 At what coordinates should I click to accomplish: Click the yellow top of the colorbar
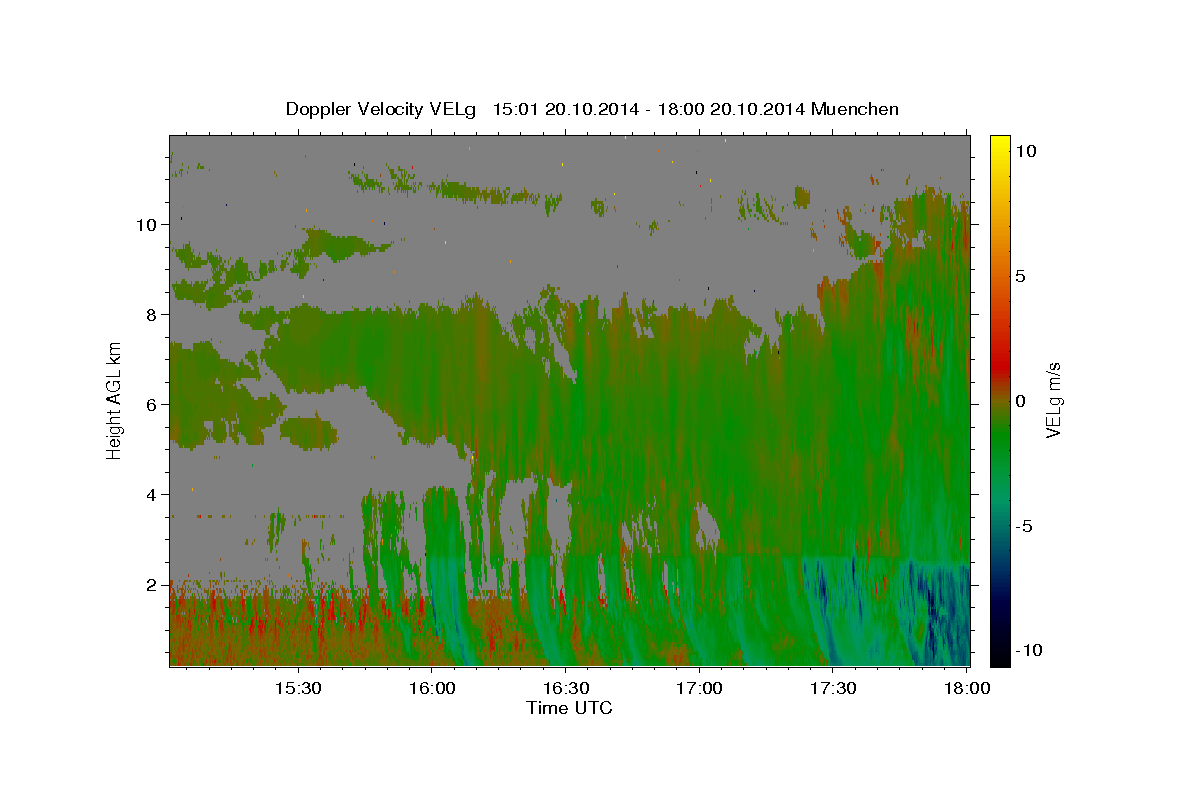coord(999,141)
